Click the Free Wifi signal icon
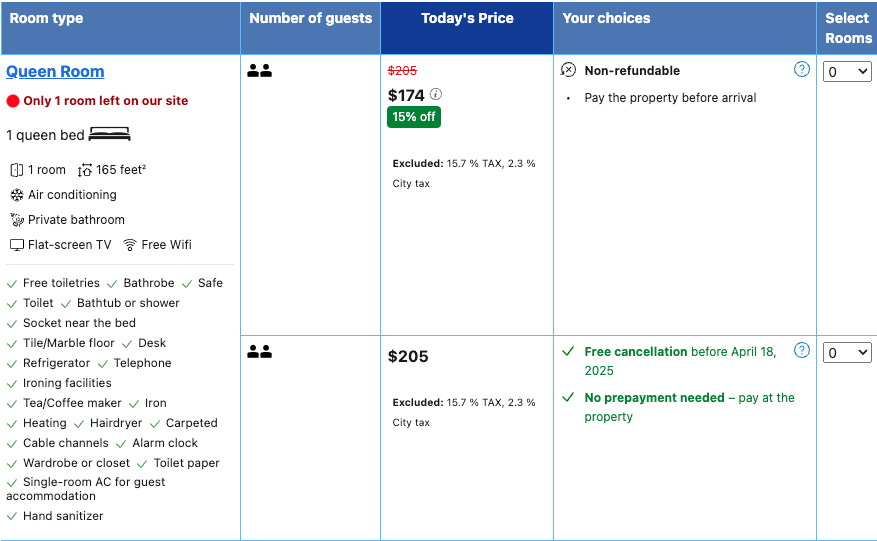This screenshot has height=541, width=877. 130,245
